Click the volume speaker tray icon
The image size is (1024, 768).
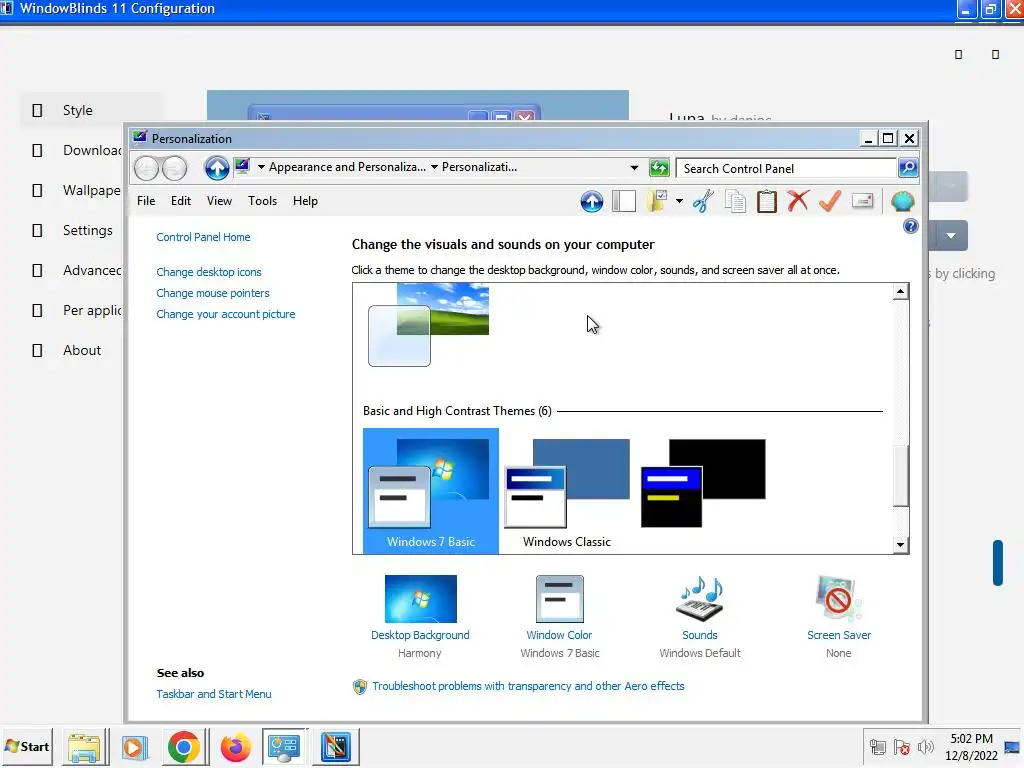coord(926,746)
